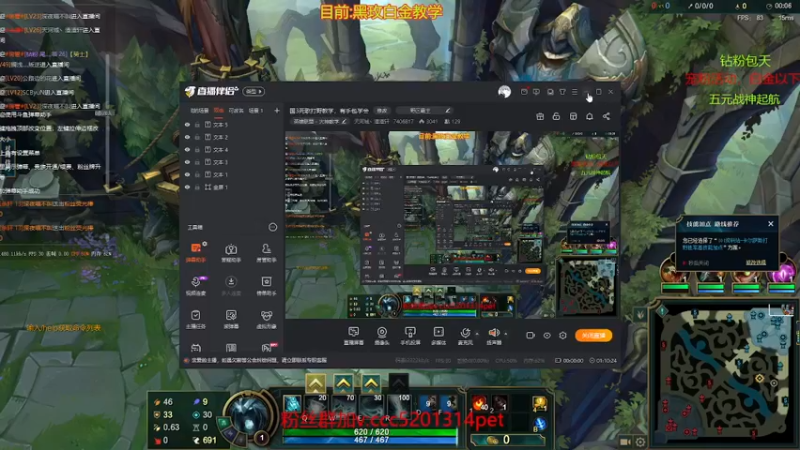Toggle lock on layer 文本2

click(197, 137)
